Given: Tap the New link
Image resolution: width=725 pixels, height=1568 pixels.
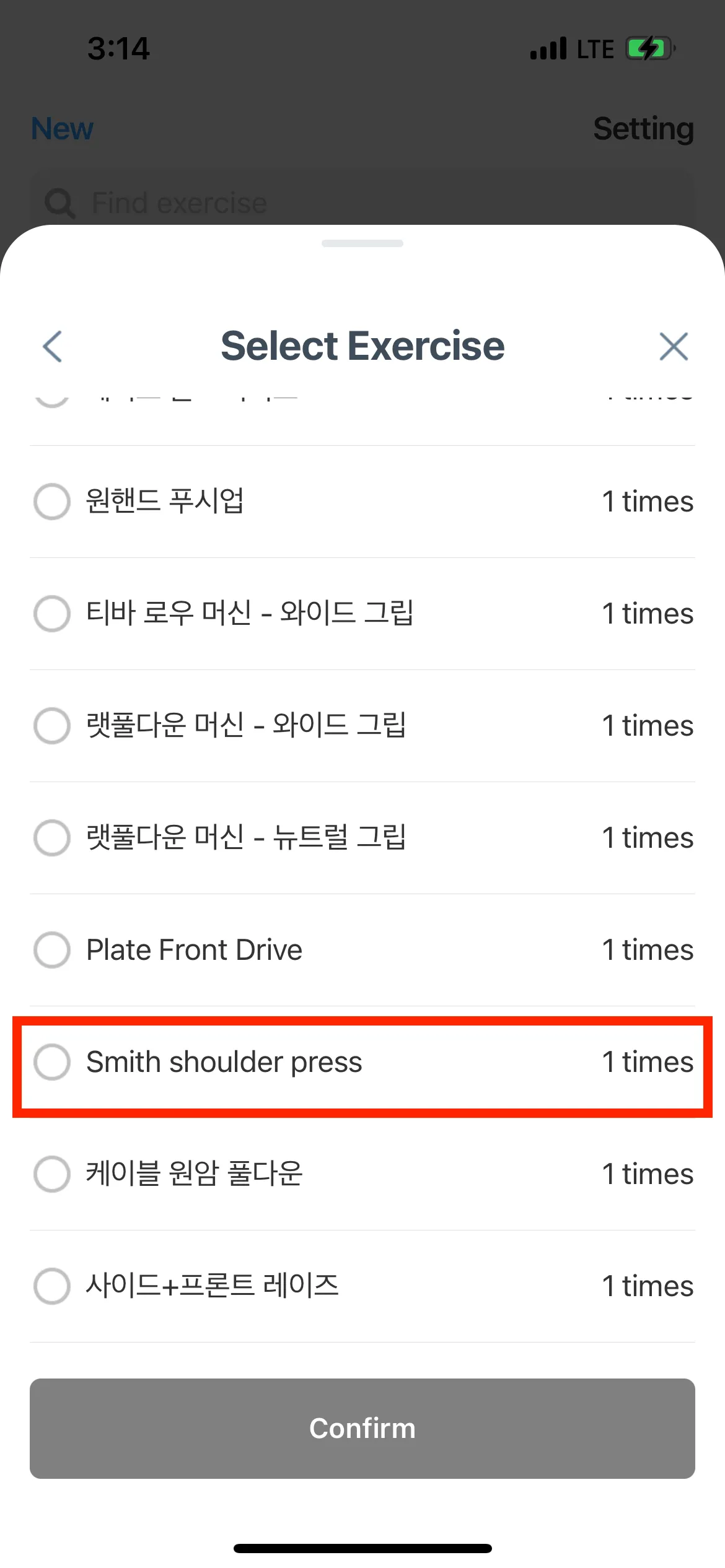Looking at the screenshot, I should 63,129.
